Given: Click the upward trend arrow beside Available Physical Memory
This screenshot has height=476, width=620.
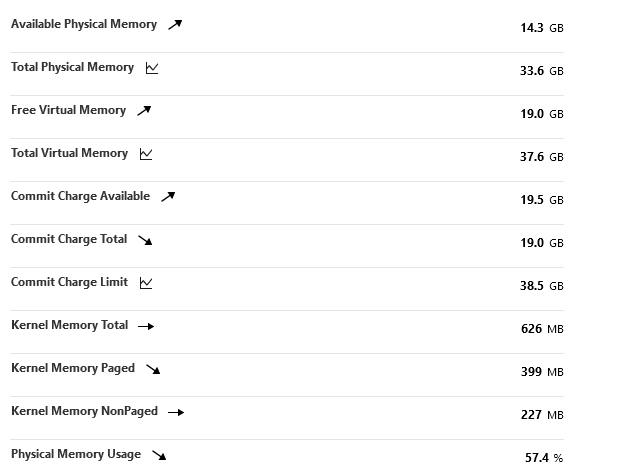Looking at the screenshot, I should tap(175, 25).
